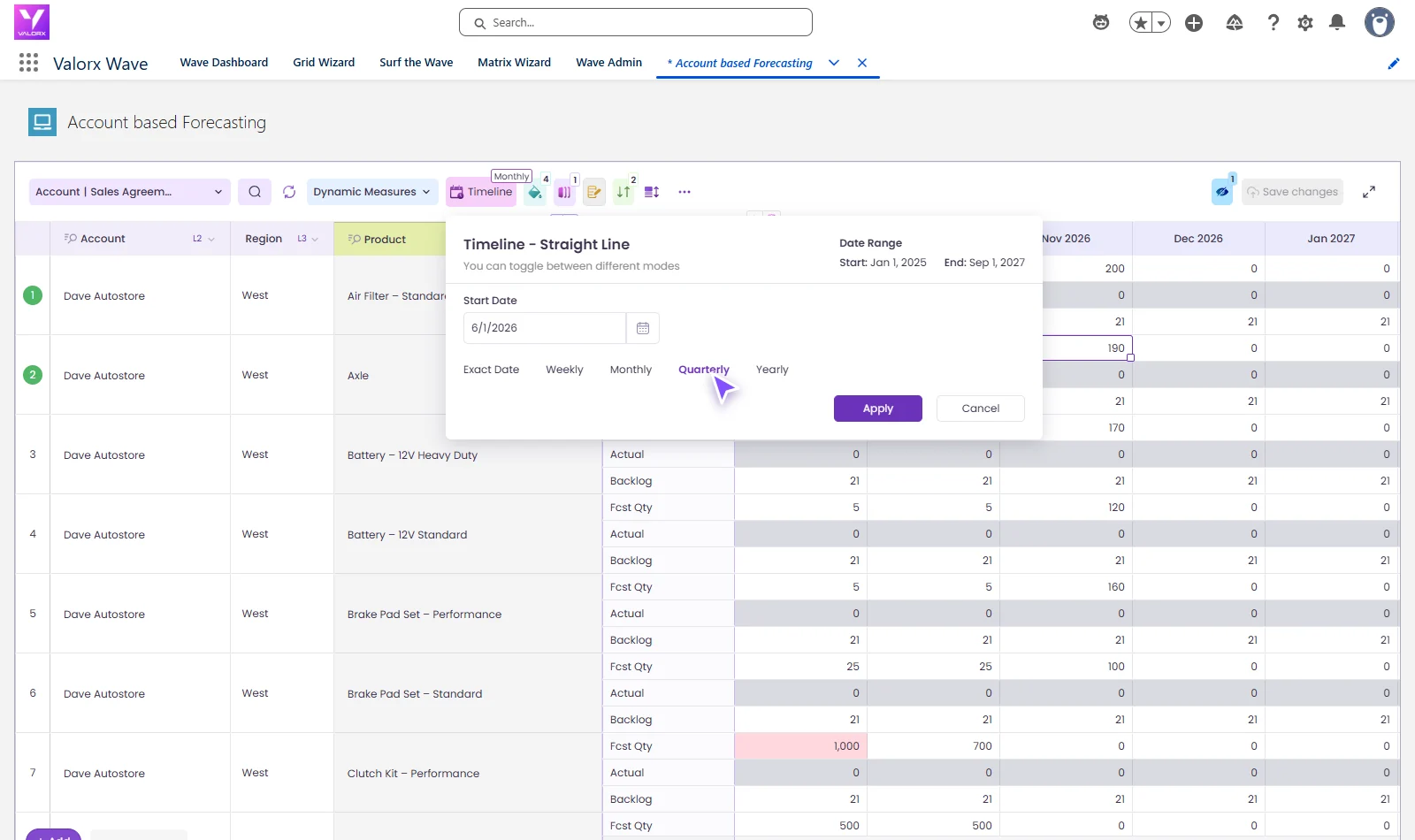Go to the Grid Wizard tab

[324, 63]
